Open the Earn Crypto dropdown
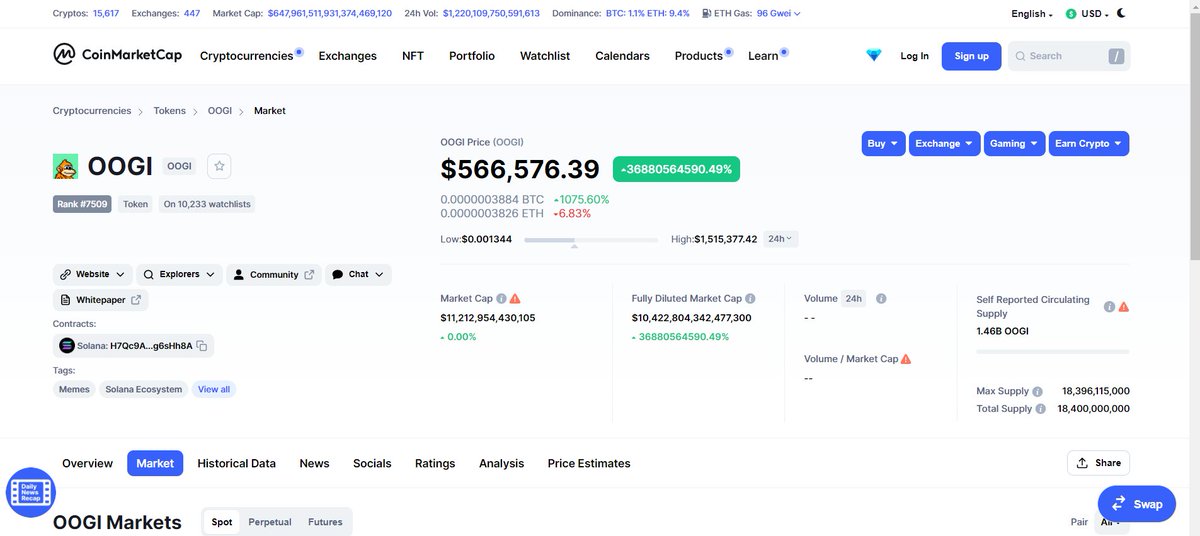1200x536 pixels. point(1089,143)
